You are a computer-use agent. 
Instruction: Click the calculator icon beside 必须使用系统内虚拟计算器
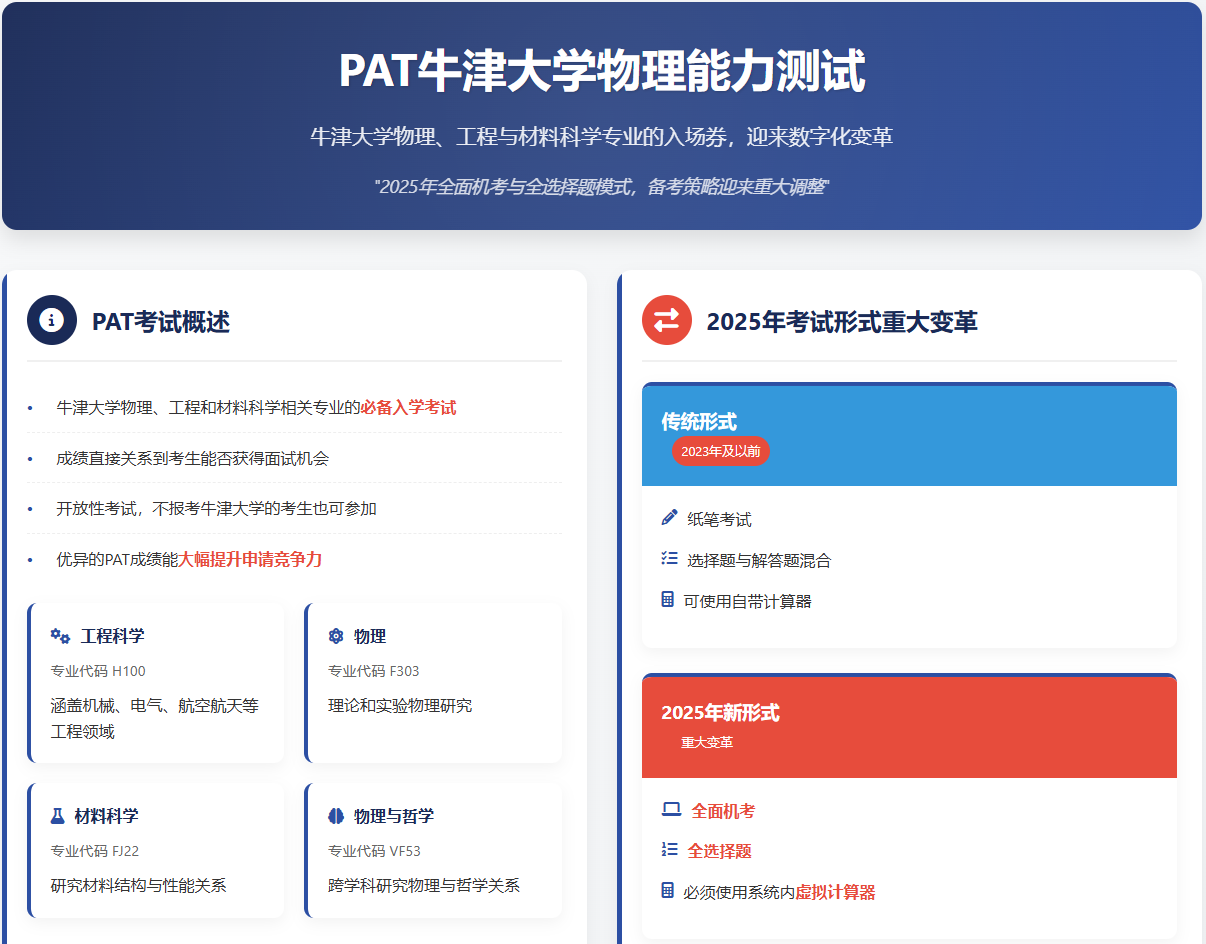coord(668,890)
